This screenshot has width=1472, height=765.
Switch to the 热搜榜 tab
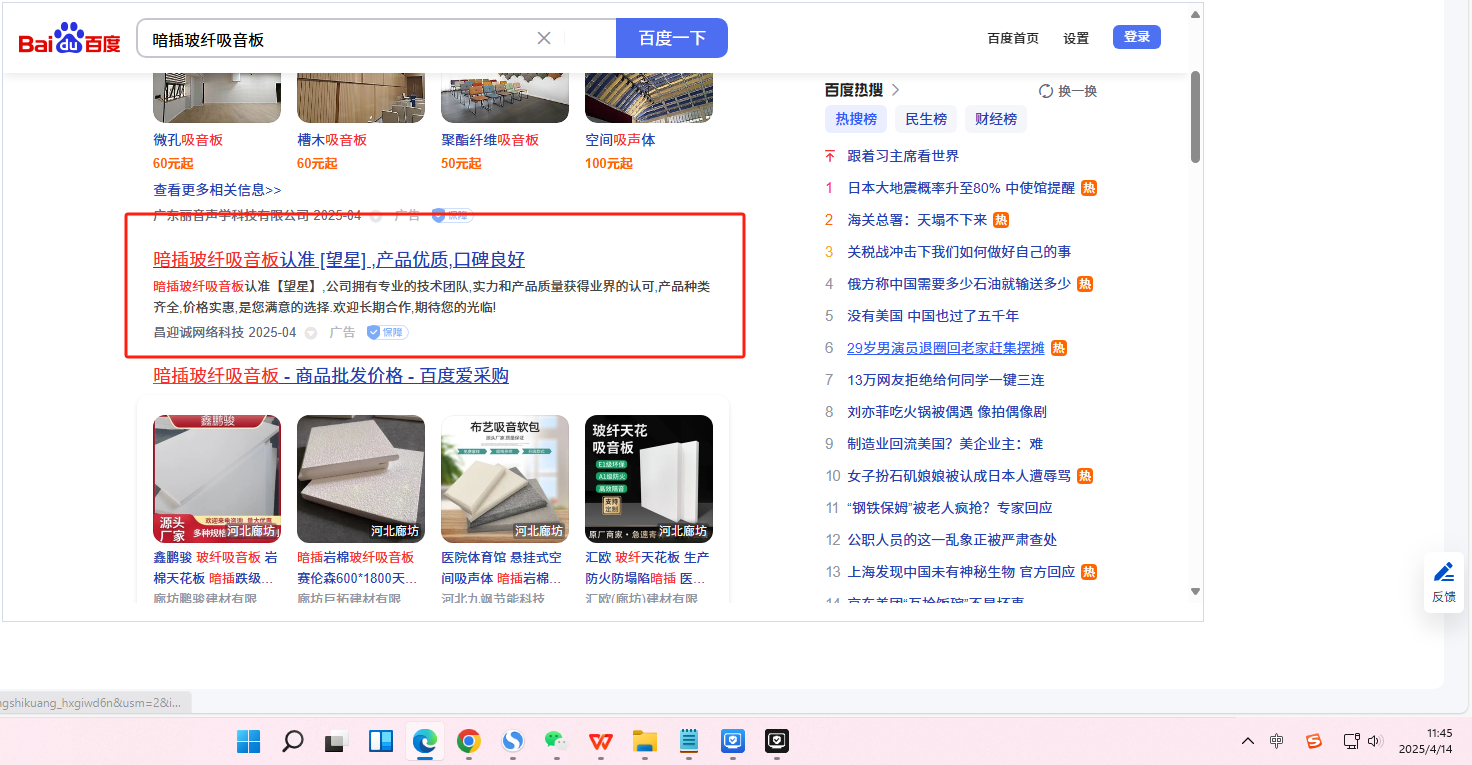[856, 119]
